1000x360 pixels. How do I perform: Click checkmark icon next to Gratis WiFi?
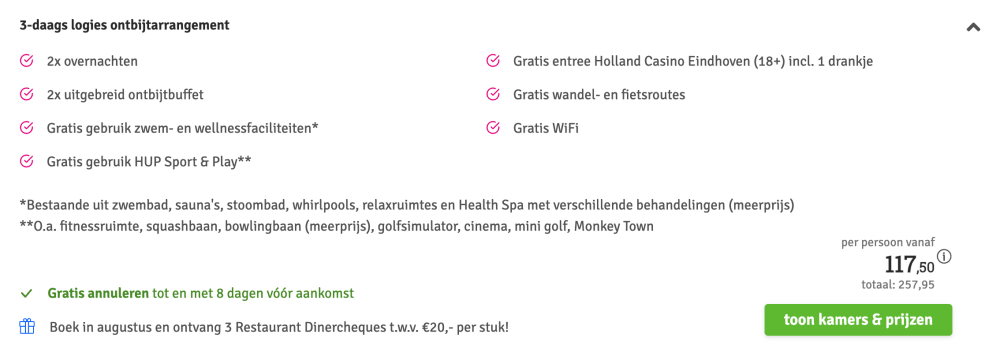tap(492, 128)
